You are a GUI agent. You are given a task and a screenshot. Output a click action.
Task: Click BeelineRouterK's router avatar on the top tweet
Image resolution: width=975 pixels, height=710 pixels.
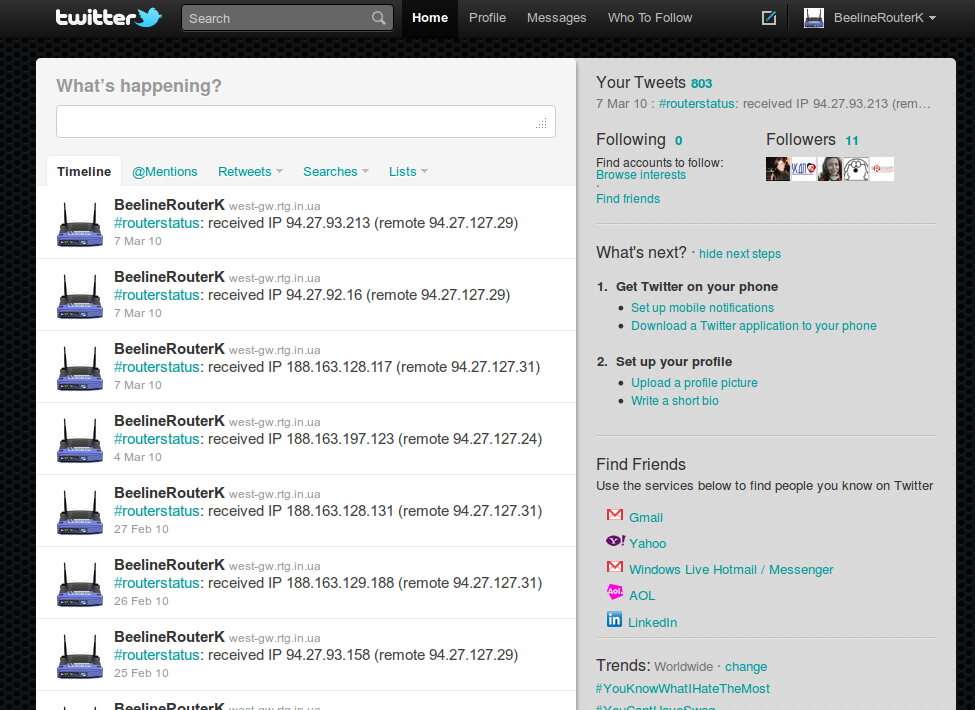(x=79, y=222)
